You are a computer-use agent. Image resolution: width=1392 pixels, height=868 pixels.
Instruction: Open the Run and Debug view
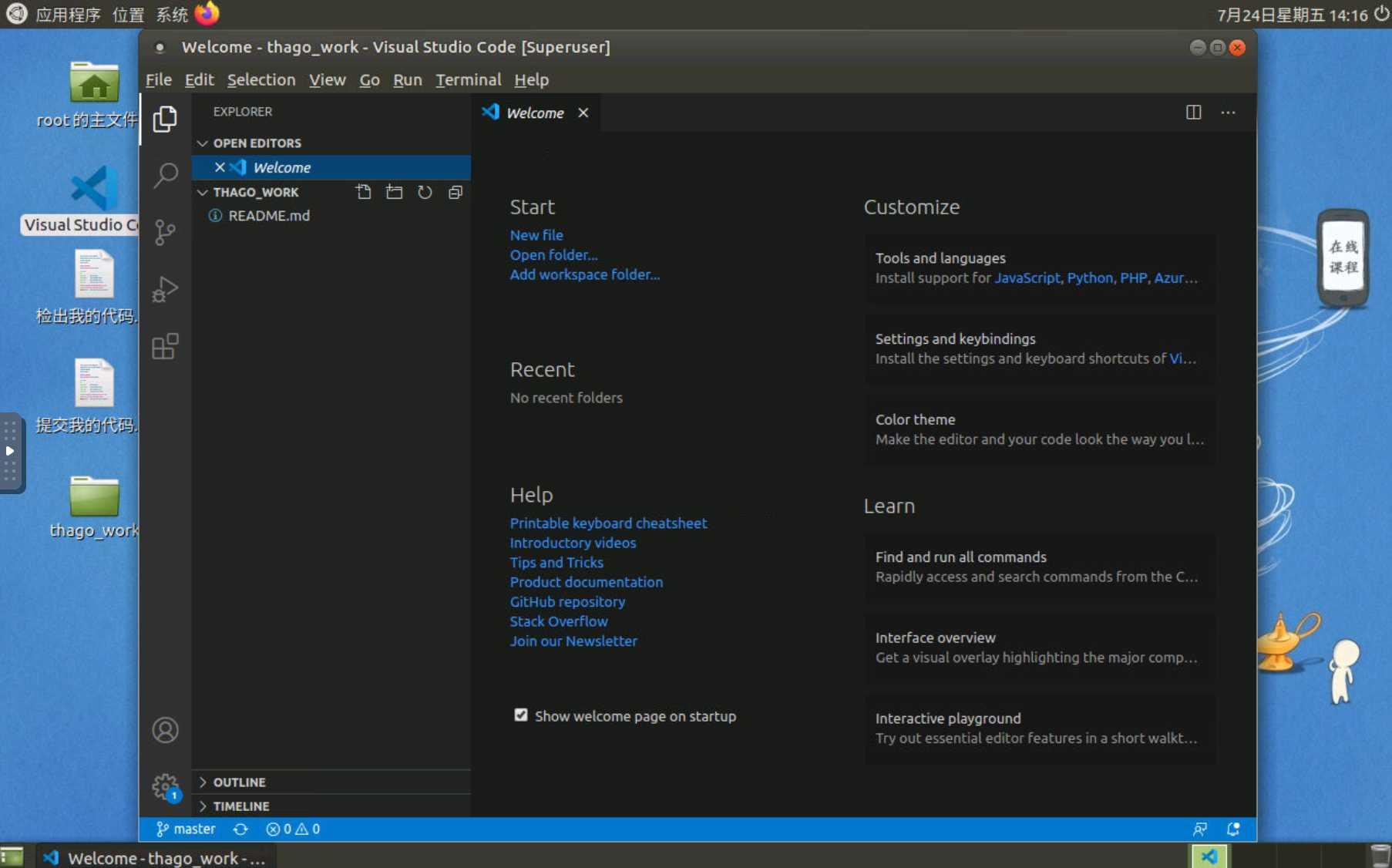coord(165,289)
